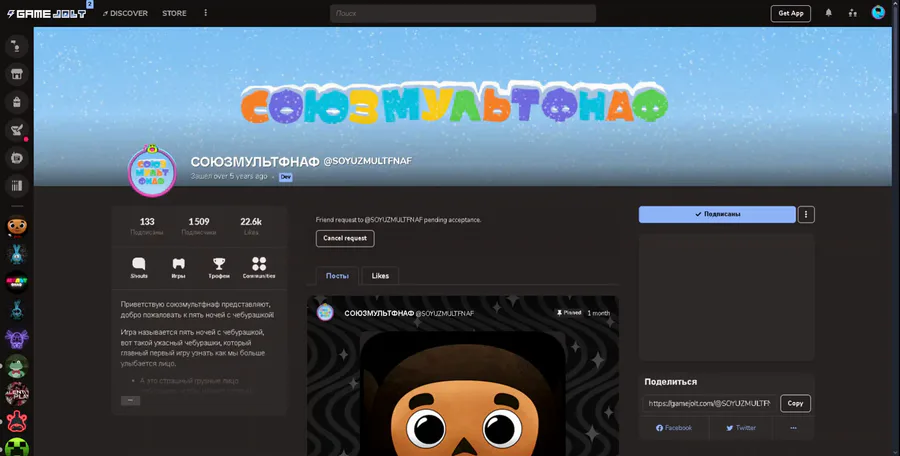Open the purple bear community in the sidebar
Image resolution: width=900 pixels, height=456 pixels.
click(17, 338)
